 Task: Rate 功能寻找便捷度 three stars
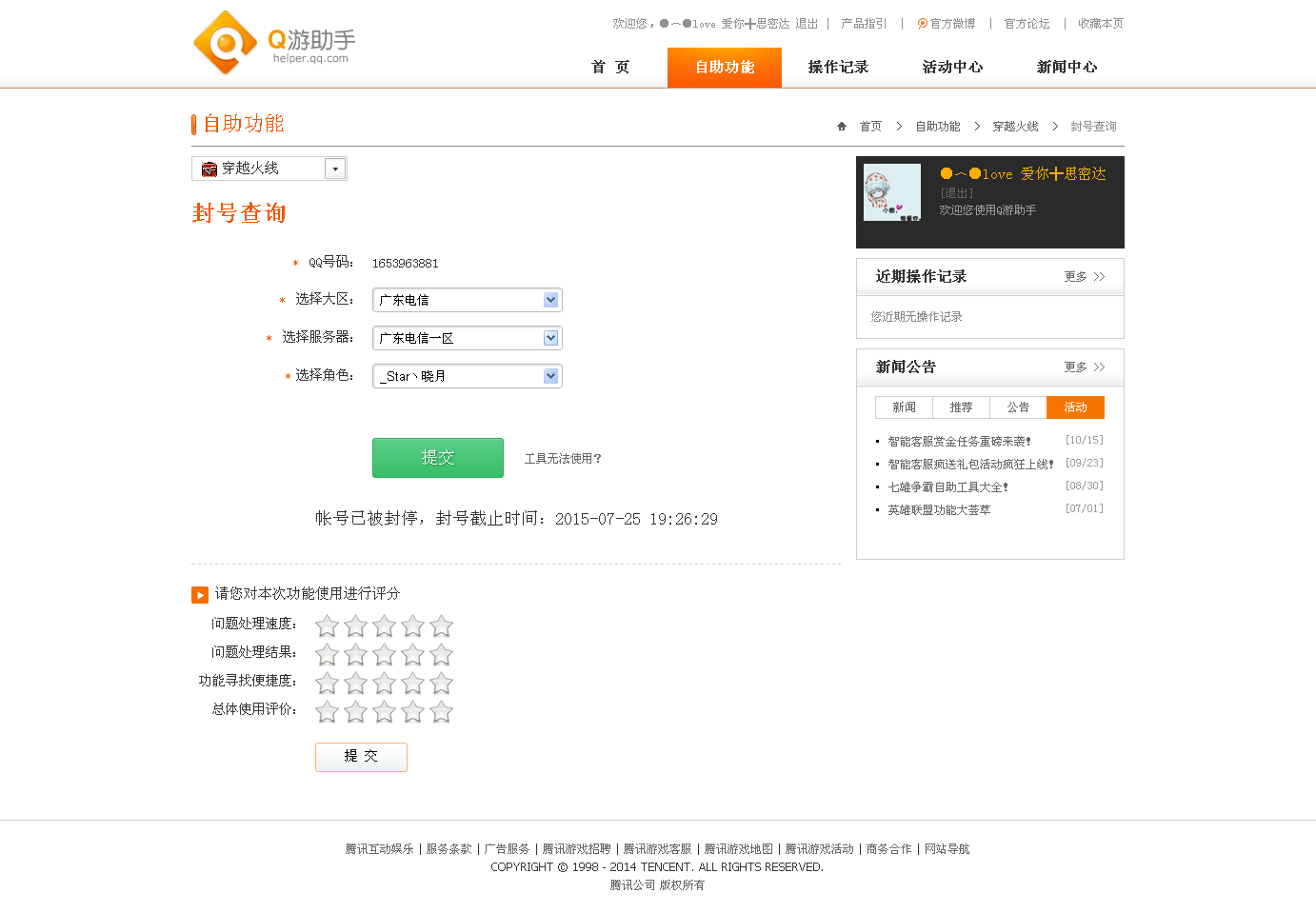(384, 683)
